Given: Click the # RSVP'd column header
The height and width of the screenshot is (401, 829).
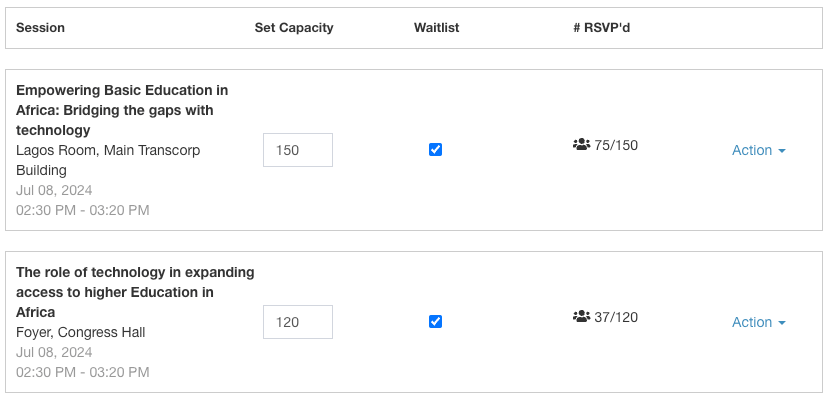Looking at the screenshot, I should 601,28.
